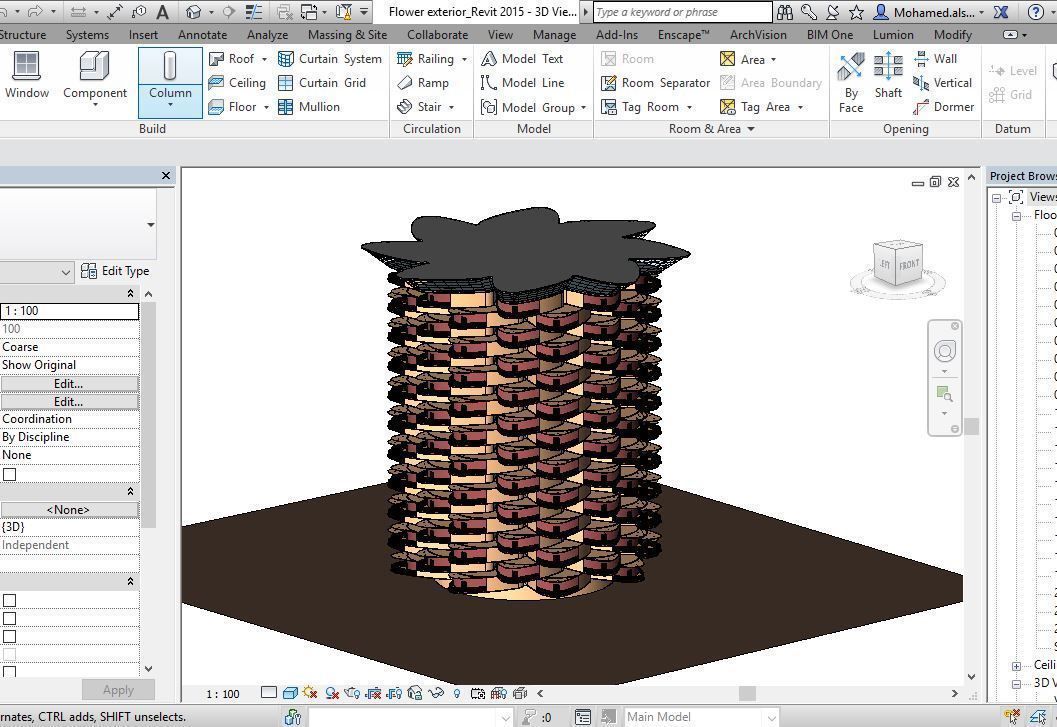Screen dimensions: 1057x727
Task: Tick the checkbox directly below the None row
Action: point(9,474)
